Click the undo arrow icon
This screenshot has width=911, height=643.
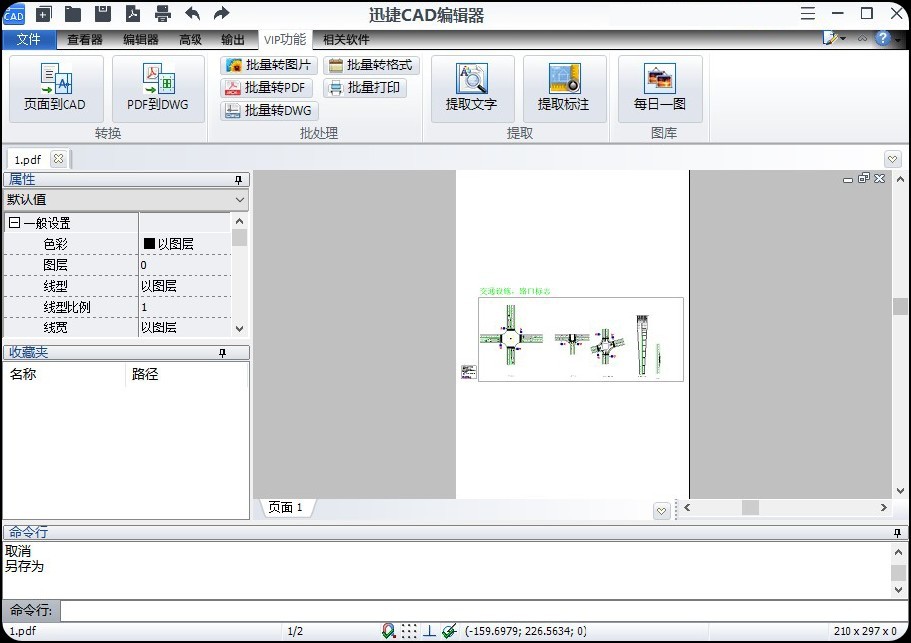pyautogui.click(x=190, y=14)
